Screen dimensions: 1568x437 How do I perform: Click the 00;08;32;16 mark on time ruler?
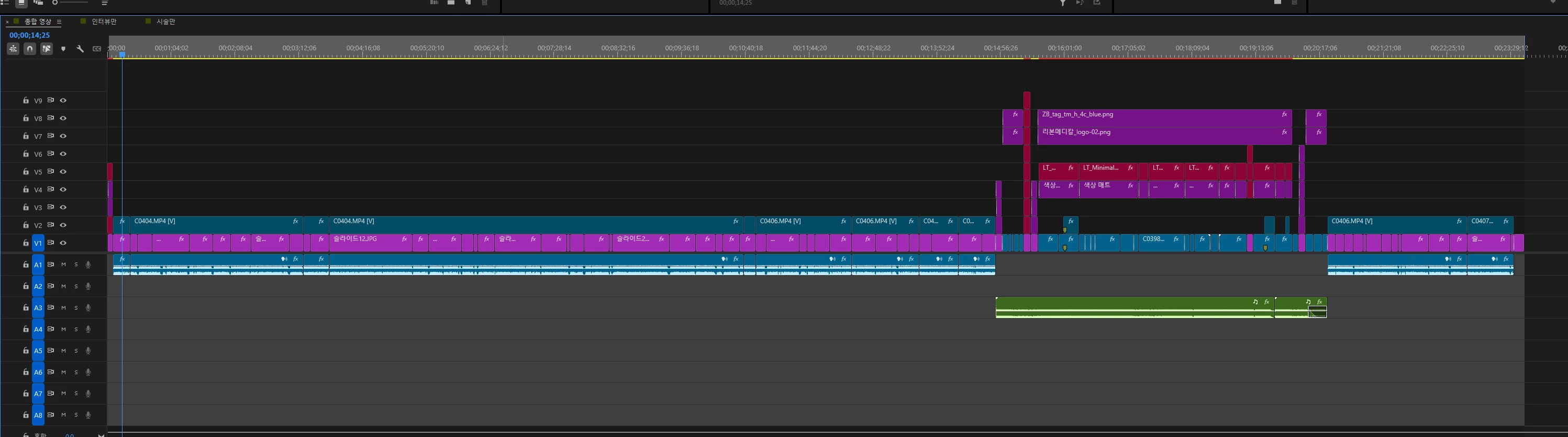pyautogui.click(x=618, y=48)
